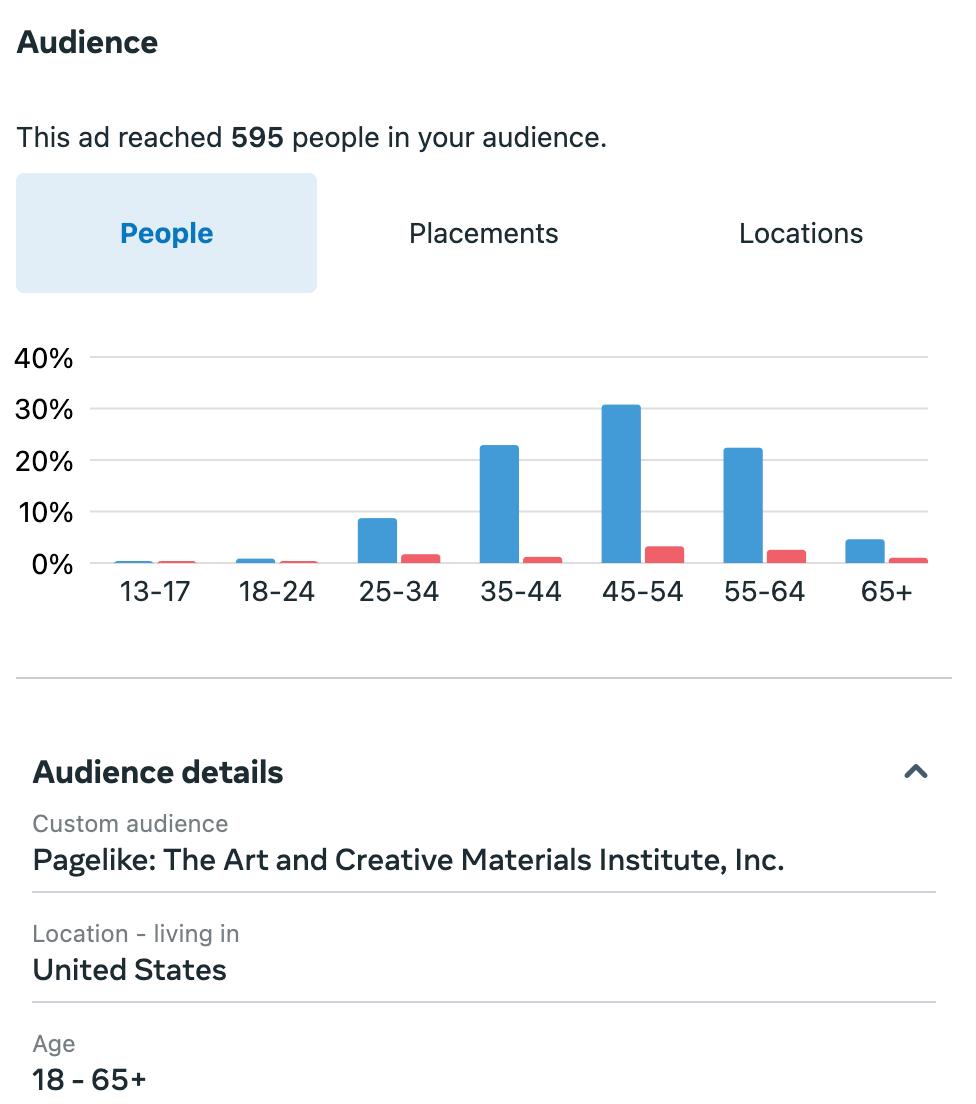
Task: Click the red bar for 55-64
Action: 786,556
